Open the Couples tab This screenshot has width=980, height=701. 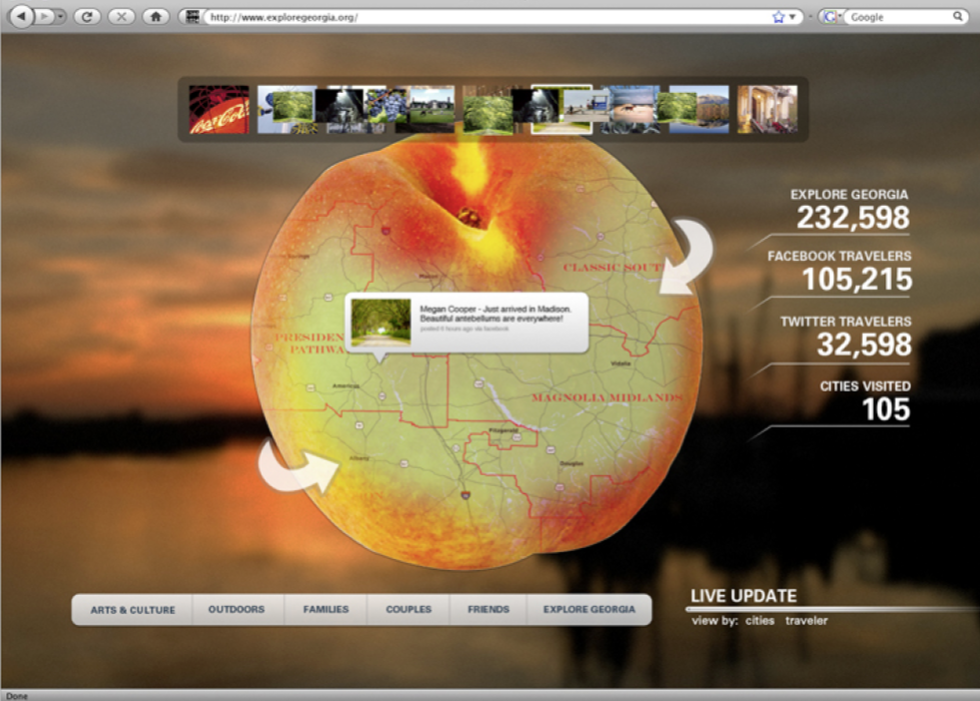[x=408, y=609]
